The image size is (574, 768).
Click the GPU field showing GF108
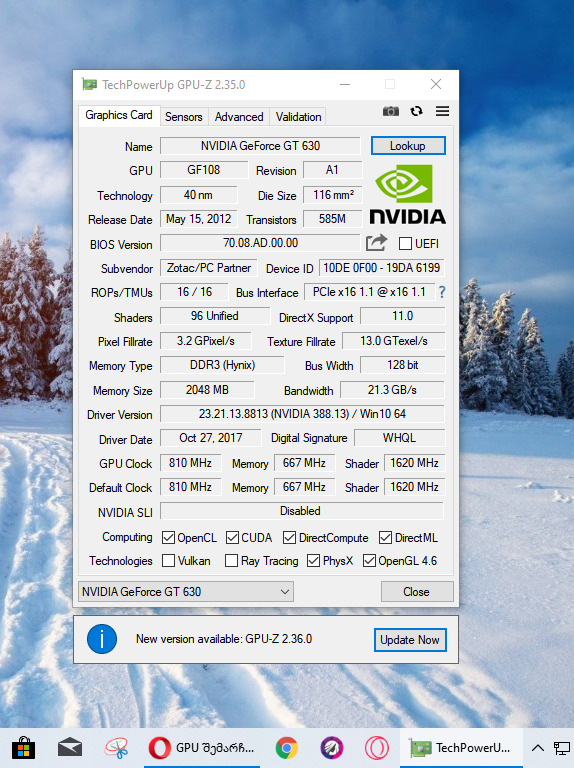click(x=204, y=170)
